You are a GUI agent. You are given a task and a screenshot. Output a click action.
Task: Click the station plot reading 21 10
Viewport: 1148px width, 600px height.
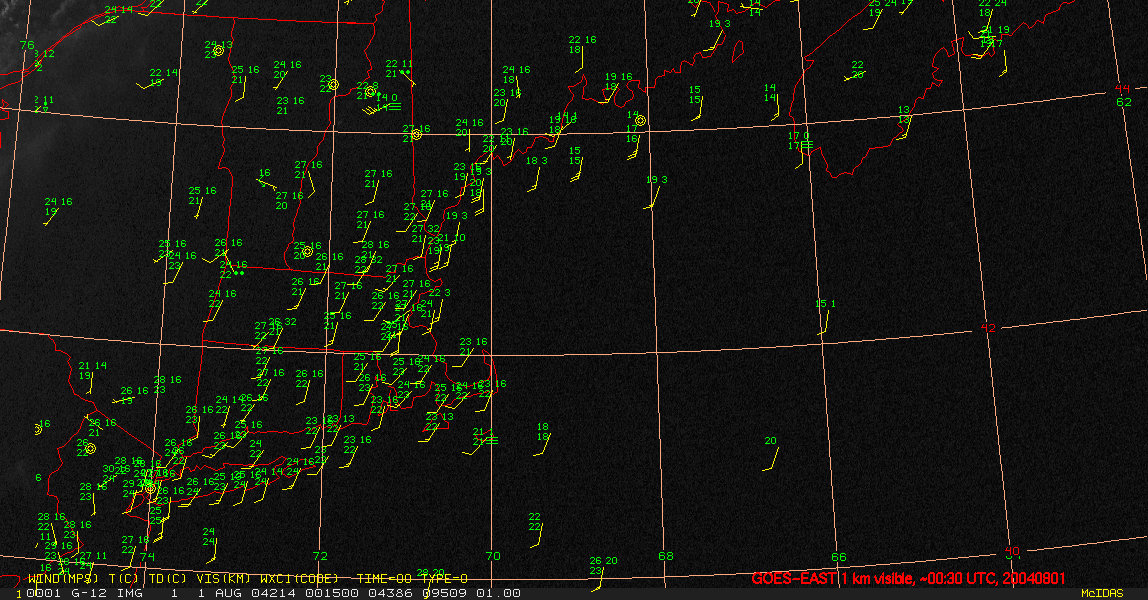point(452,238)
